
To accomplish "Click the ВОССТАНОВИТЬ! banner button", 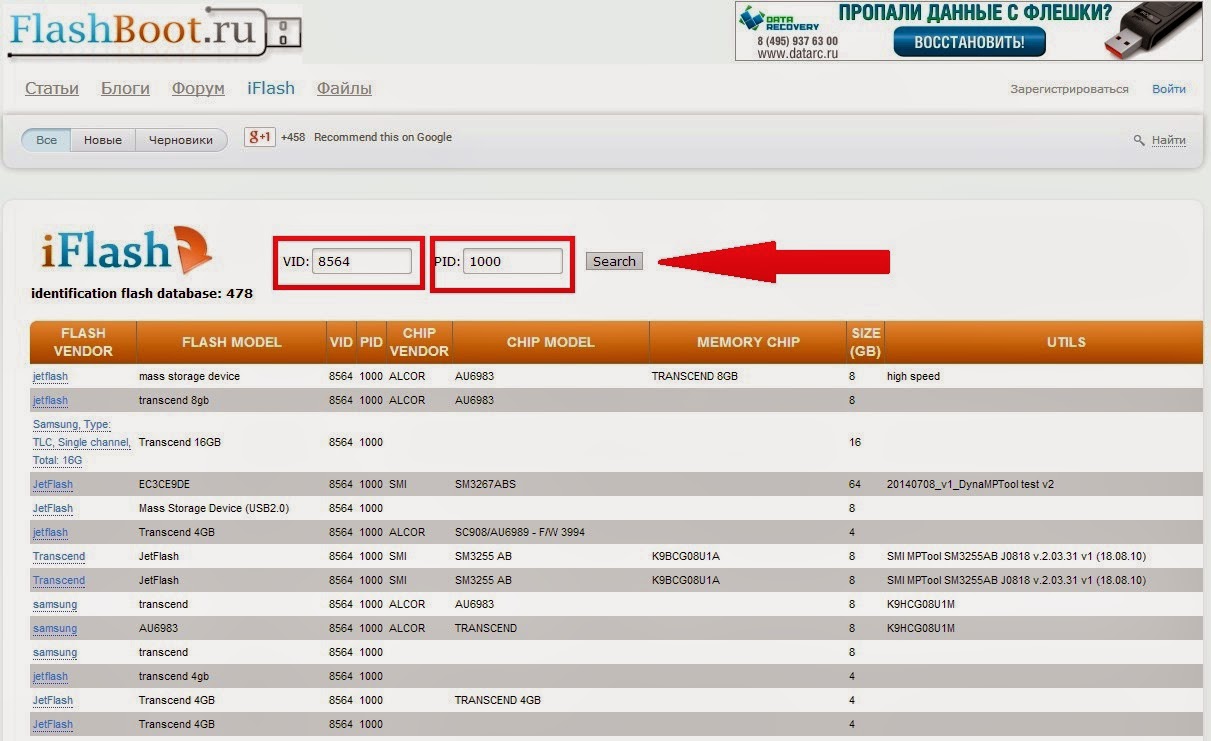I will (x=969, y=42).
